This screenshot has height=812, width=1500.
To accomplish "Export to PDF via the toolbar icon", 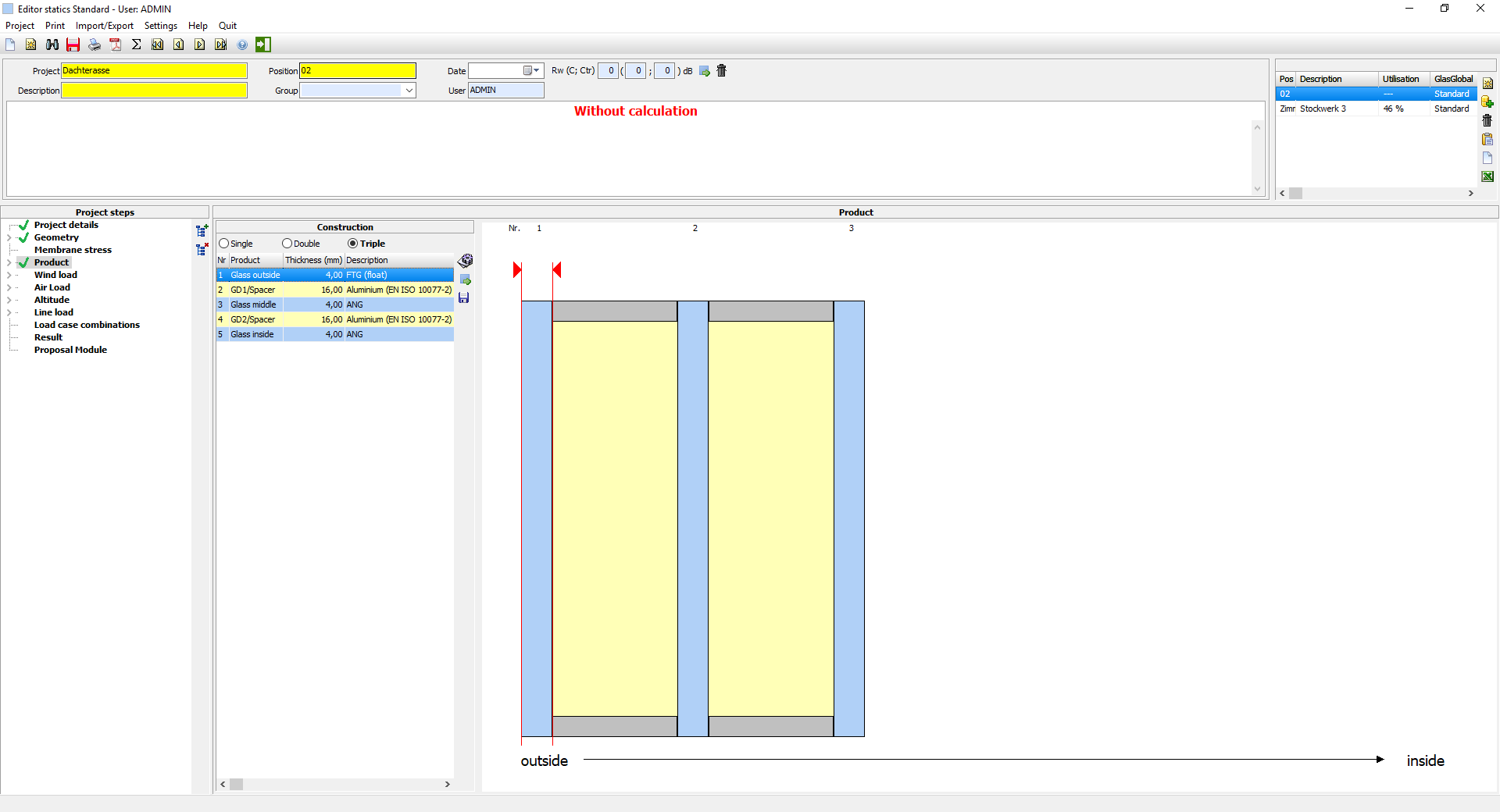I will pos(116,45).
